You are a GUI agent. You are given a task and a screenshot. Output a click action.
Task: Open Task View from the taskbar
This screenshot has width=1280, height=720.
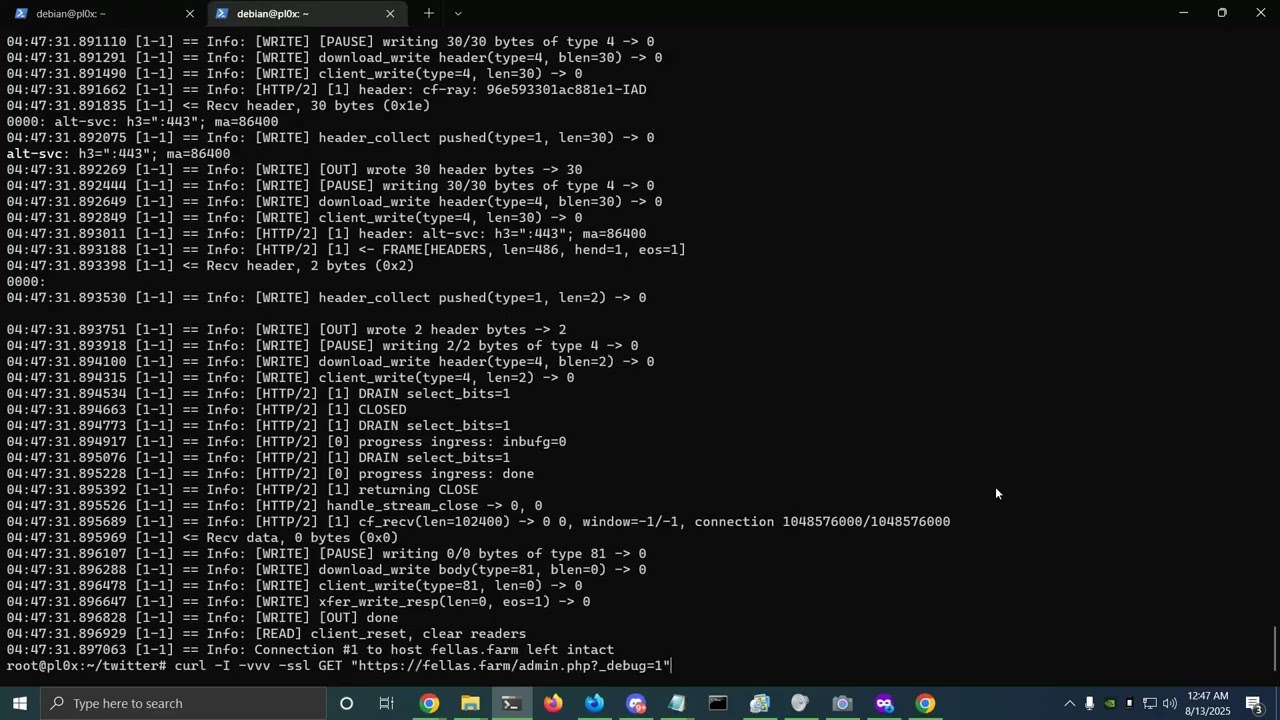click(x=387, y=704)
